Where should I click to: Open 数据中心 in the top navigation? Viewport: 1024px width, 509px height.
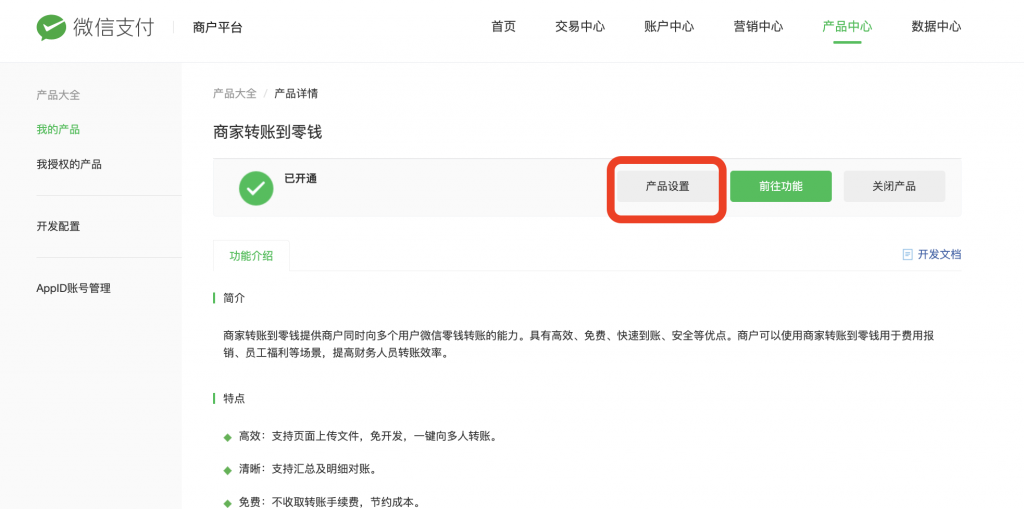click(x=936, y=27)
